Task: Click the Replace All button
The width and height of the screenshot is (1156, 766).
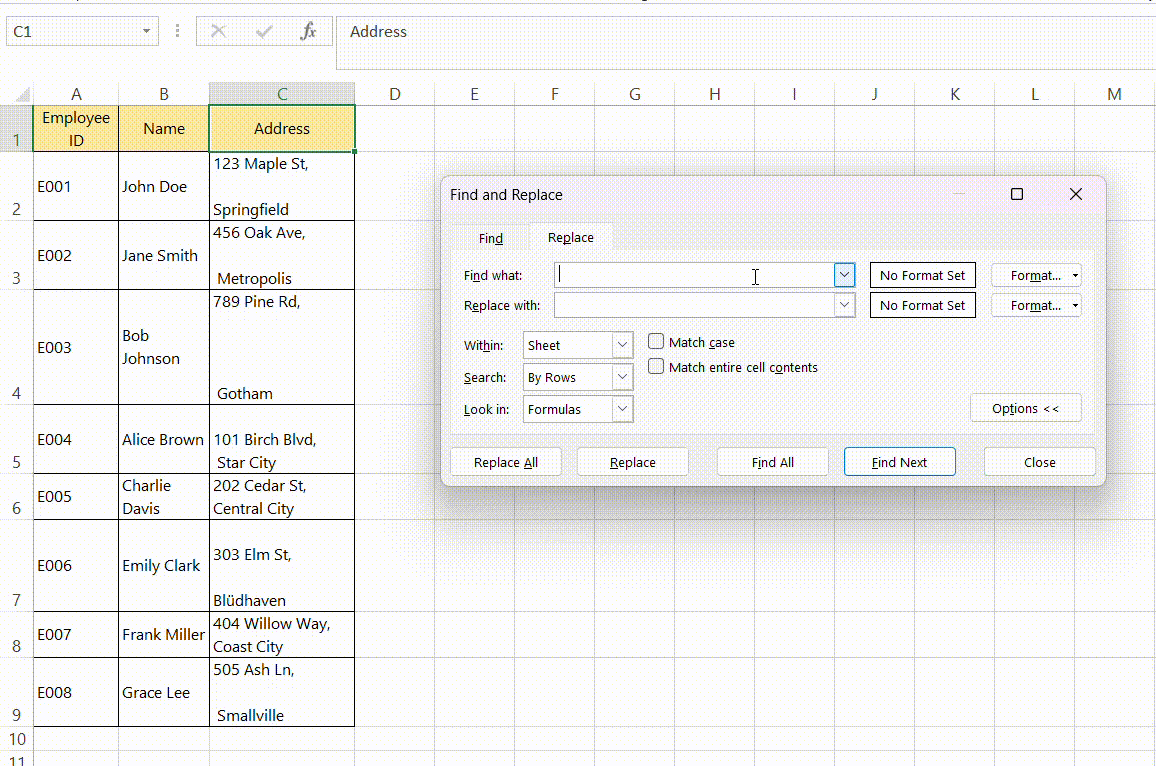Action: tap(506, 462)
